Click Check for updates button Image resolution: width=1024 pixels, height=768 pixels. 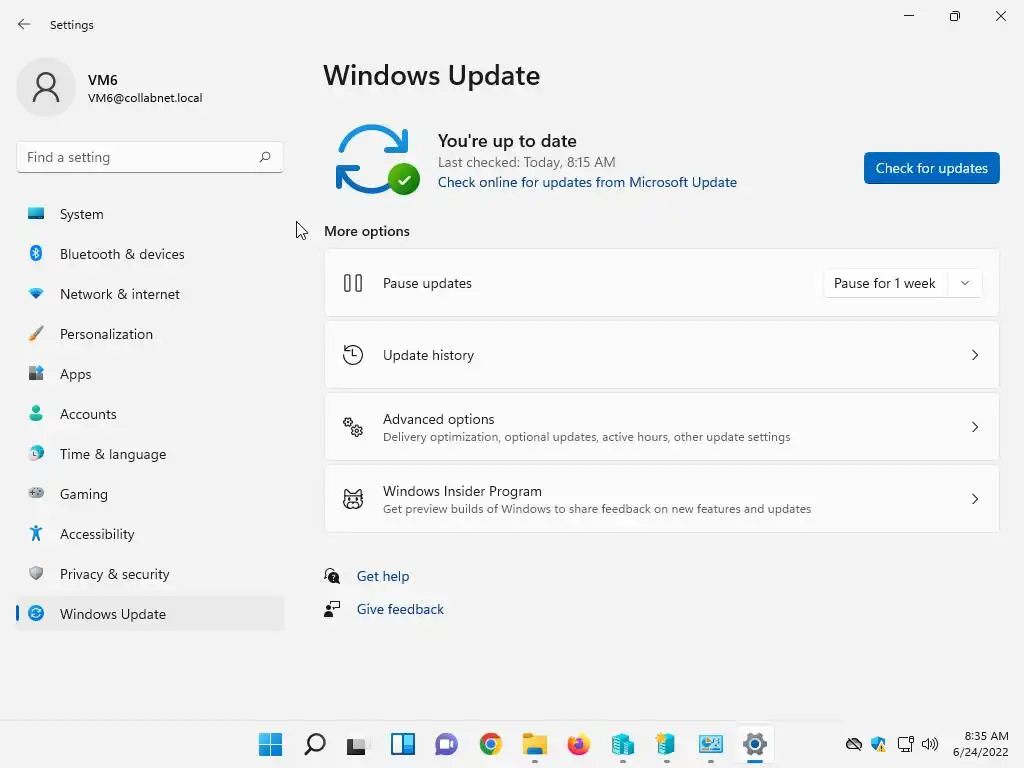click(931, 168)
